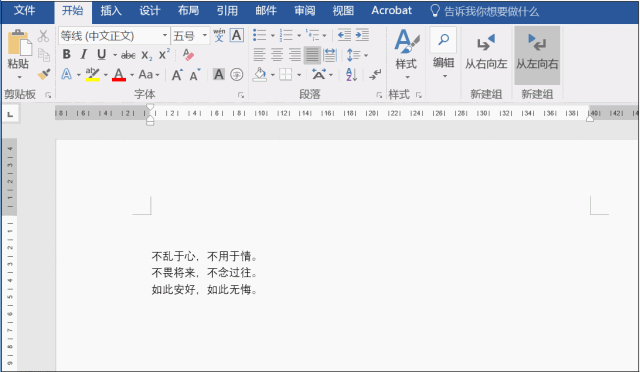The height and width of the screenshot is (372, 640).
Task: Apply highlight with the yellow marker icon
Action: pos(93,74)
